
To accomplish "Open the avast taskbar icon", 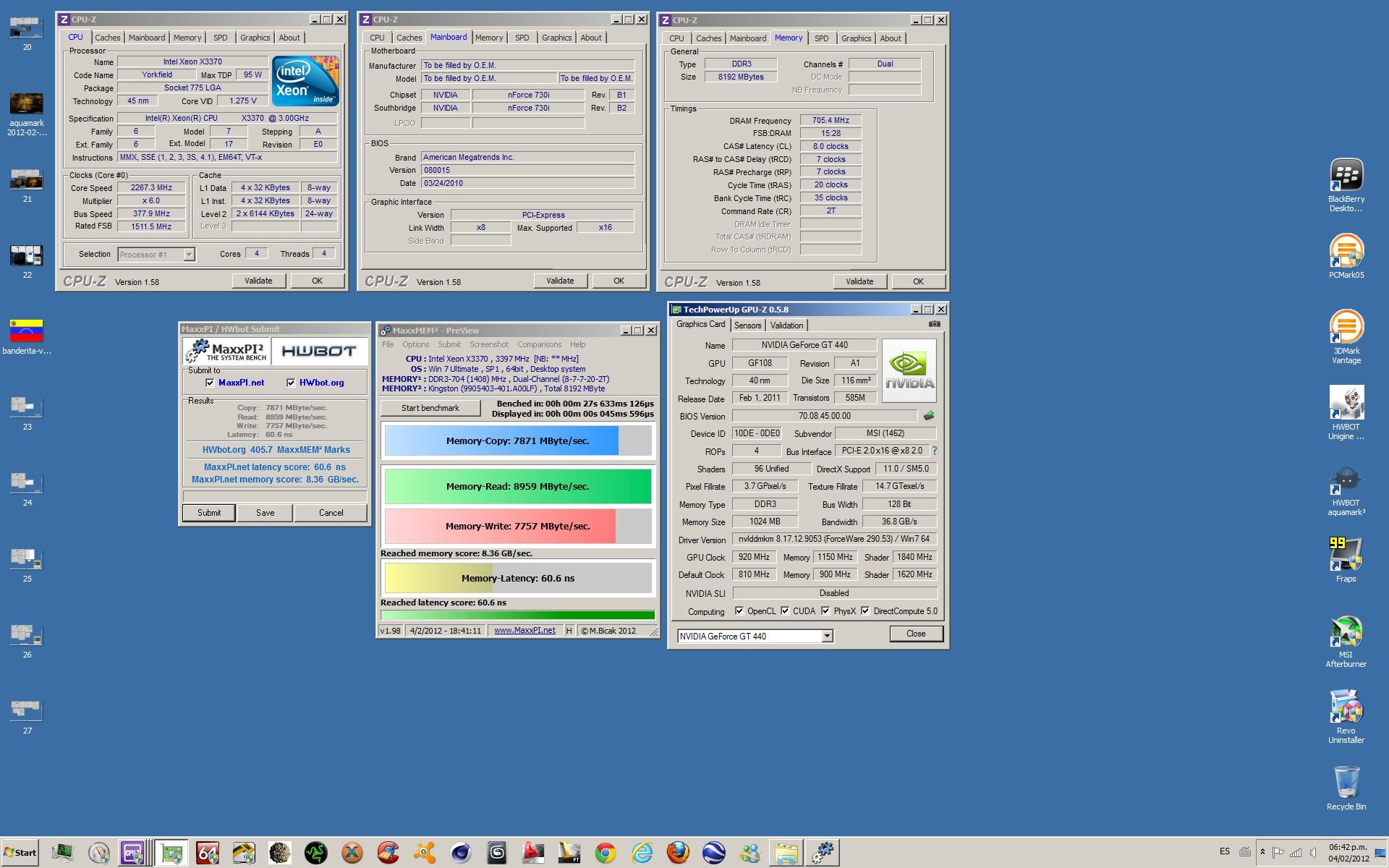I will tap(425, 853).
